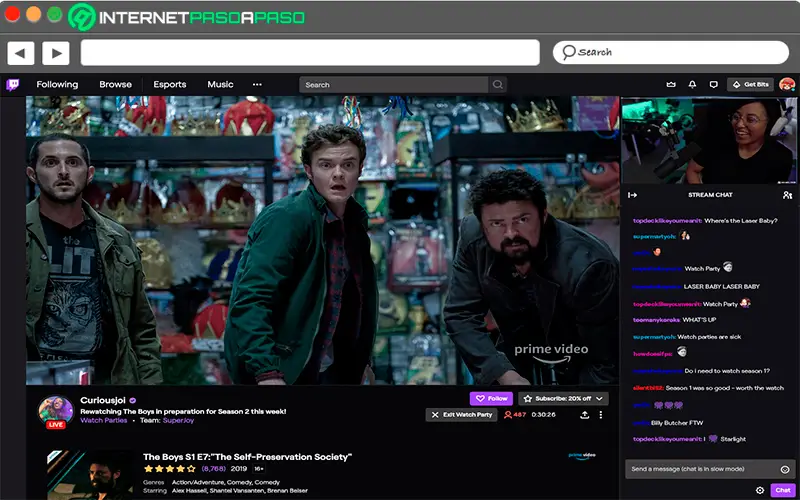Follow the Curiousjoi channel
Screen dimensions: 800x500
[492, 398]
